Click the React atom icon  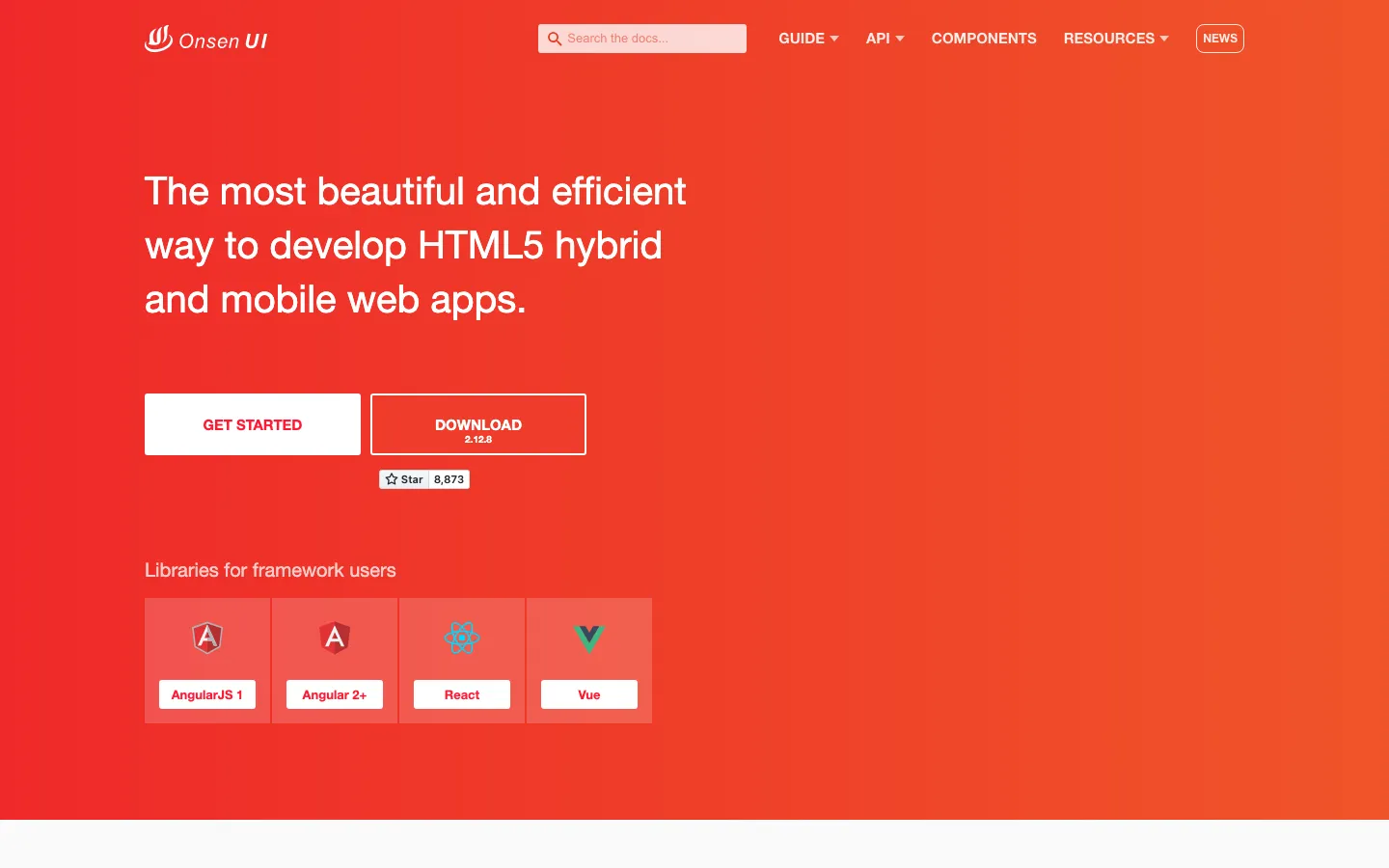[x=462, y=637]
